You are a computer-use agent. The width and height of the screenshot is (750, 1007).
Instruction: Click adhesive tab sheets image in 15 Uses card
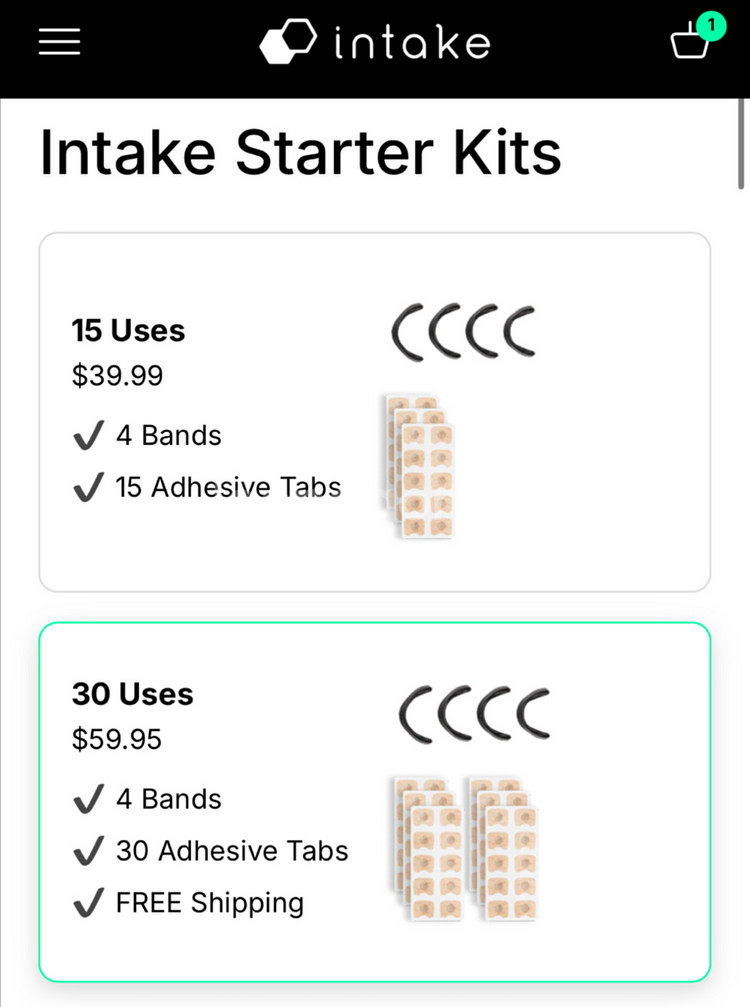coord(419,467)
